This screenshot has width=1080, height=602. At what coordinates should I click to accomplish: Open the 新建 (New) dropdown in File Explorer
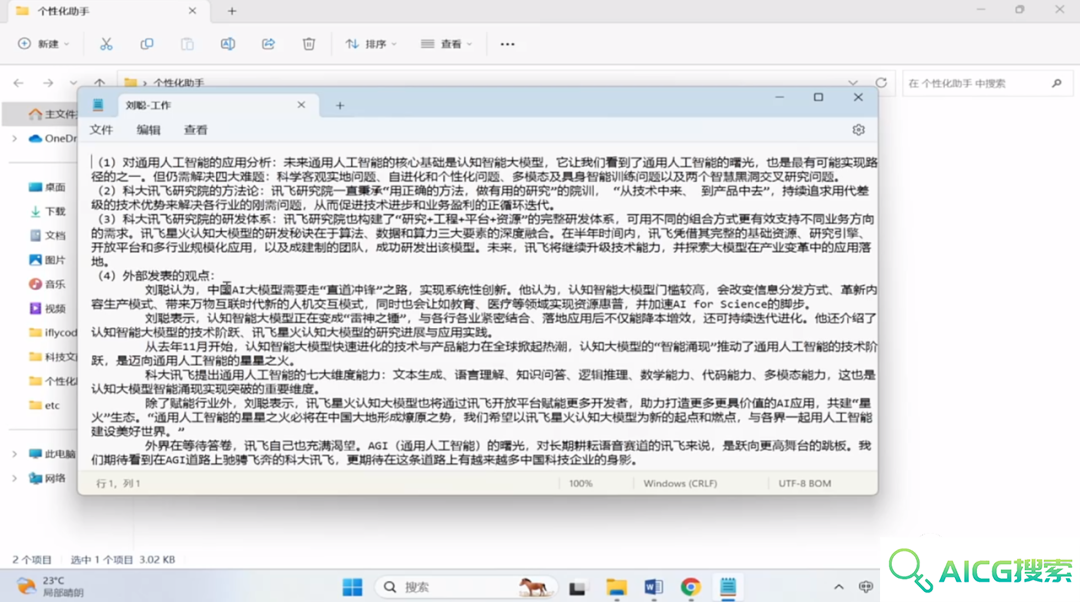tap(43, 44)
